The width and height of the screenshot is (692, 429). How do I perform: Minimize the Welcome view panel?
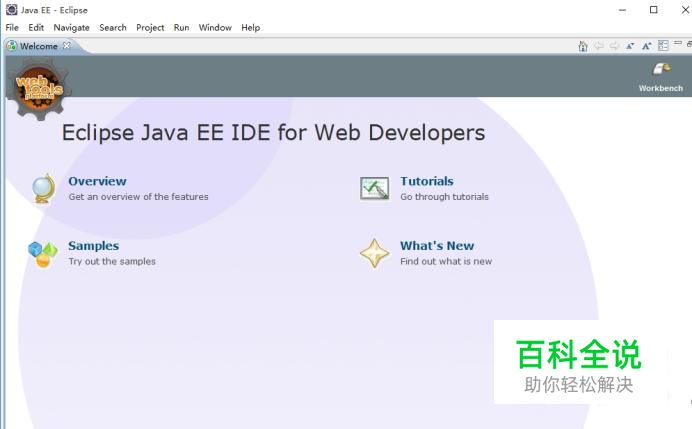click(x=678, y=43)
